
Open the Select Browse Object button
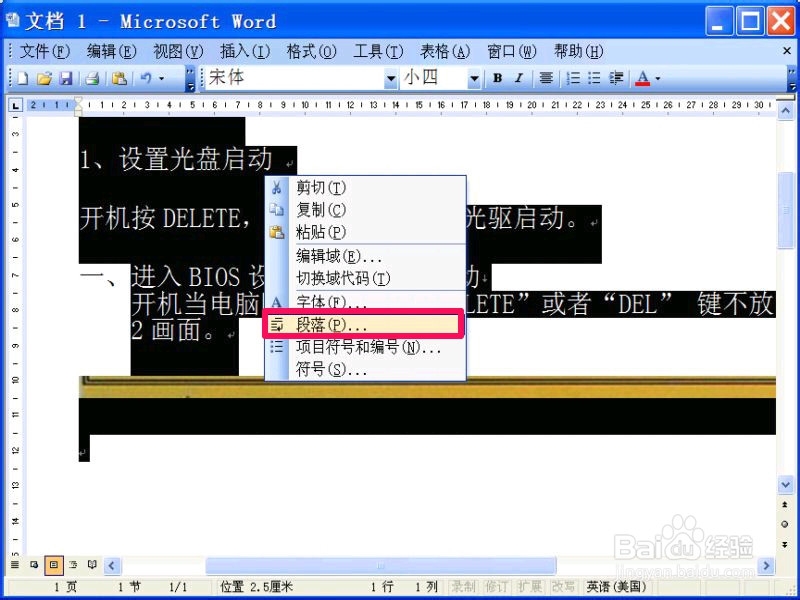point(785,524)
